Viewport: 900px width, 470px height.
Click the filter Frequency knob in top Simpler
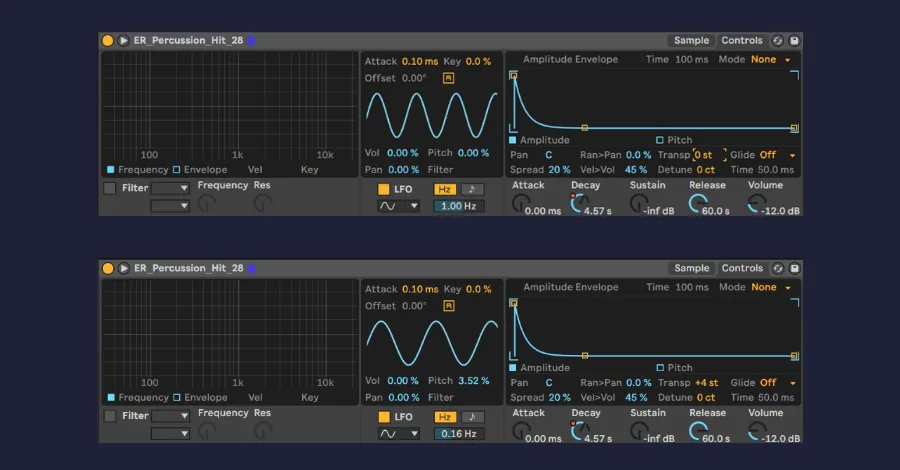tap(207, 203)
